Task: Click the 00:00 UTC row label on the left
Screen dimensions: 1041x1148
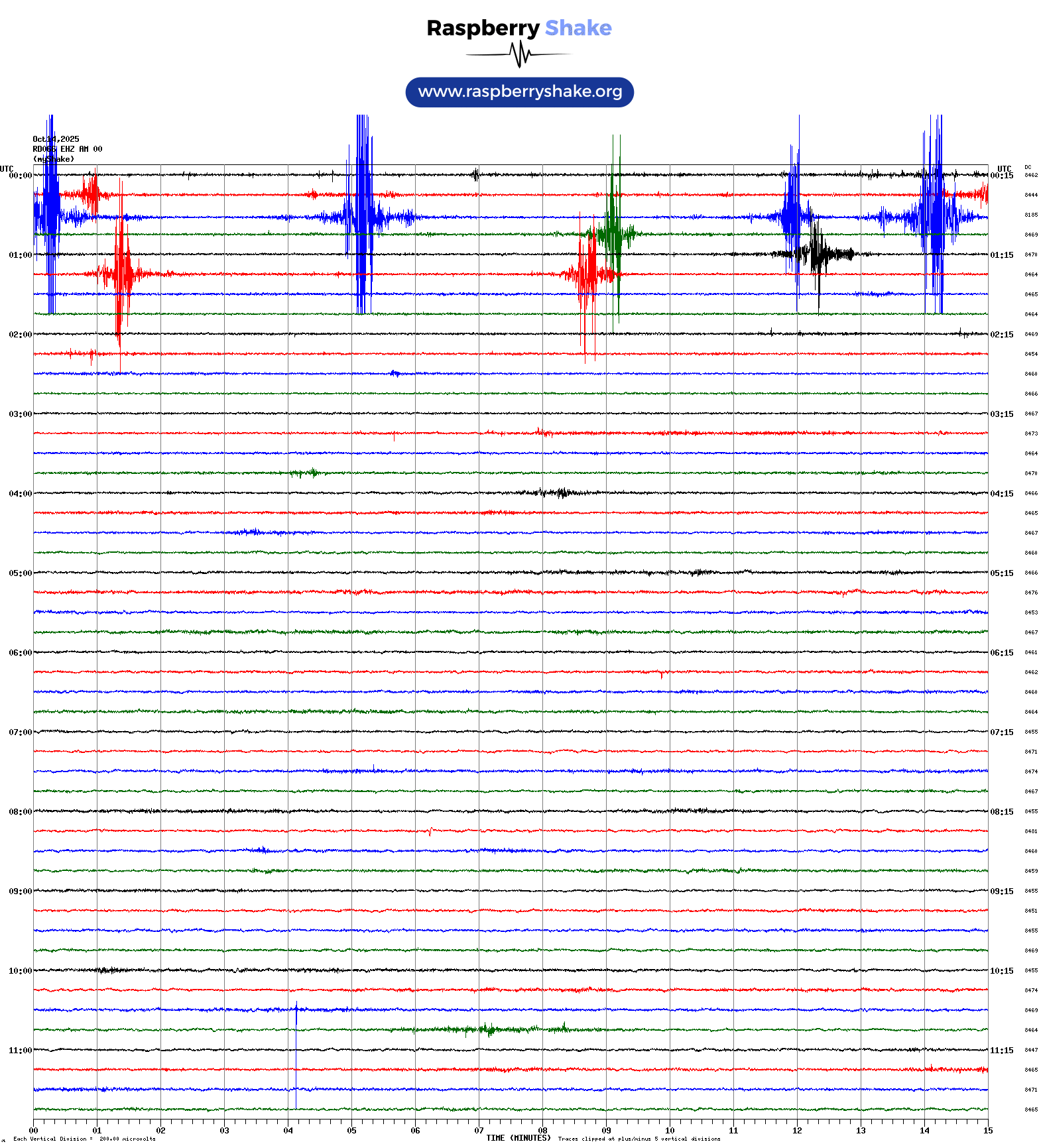Action: 20,176
